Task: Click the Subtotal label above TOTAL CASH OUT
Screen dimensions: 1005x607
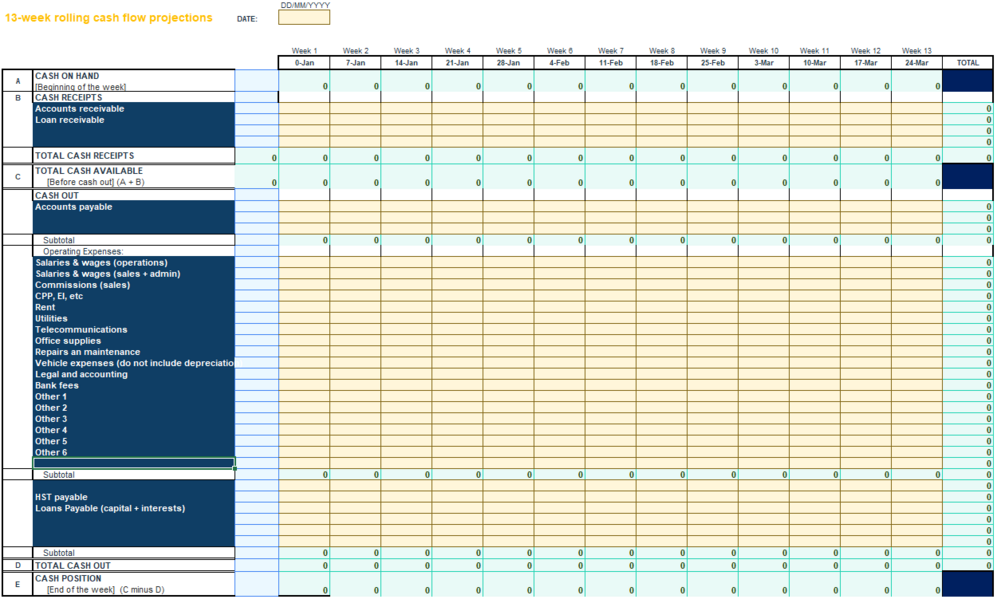Action: (x=58, y=553)
